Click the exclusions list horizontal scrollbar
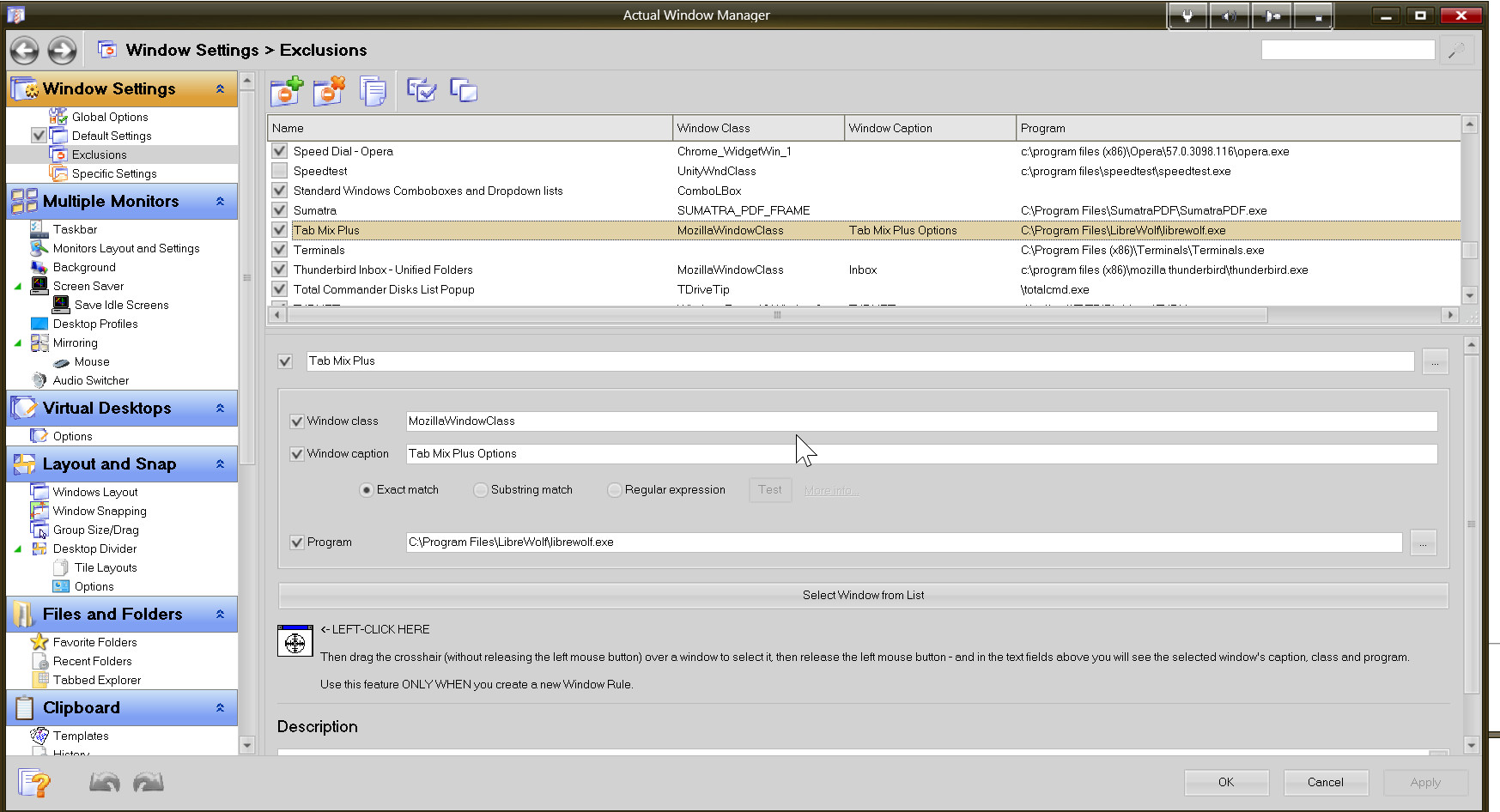Image resolution: width=1500 pixels, height=812 pixels. pos(777,315)
